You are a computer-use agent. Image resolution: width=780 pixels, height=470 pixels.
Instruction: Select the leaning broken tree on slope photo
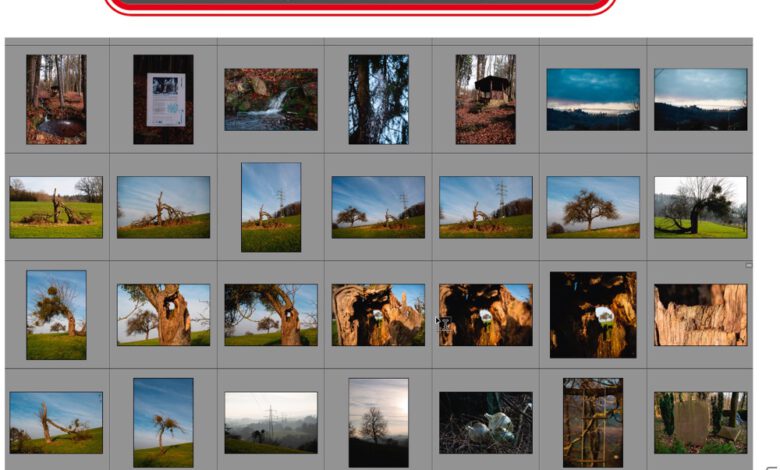click(x=56, y=423)
